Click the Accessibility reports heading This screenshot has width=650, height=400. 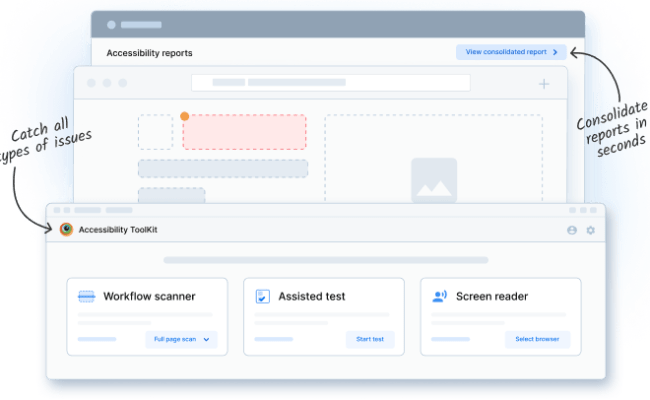(x=149, y=53)
